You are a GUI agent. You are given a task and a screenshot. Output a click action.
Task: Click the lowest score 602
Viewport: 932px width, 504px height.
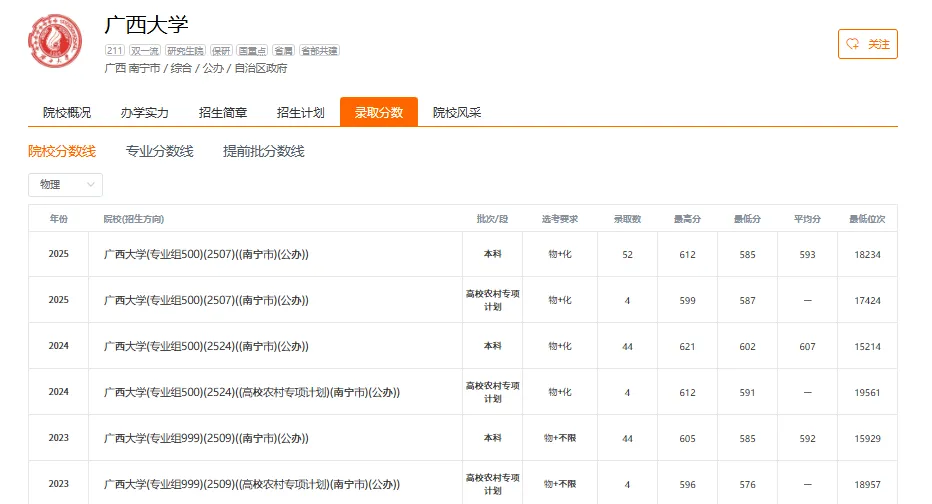click(x=747, y=346)
